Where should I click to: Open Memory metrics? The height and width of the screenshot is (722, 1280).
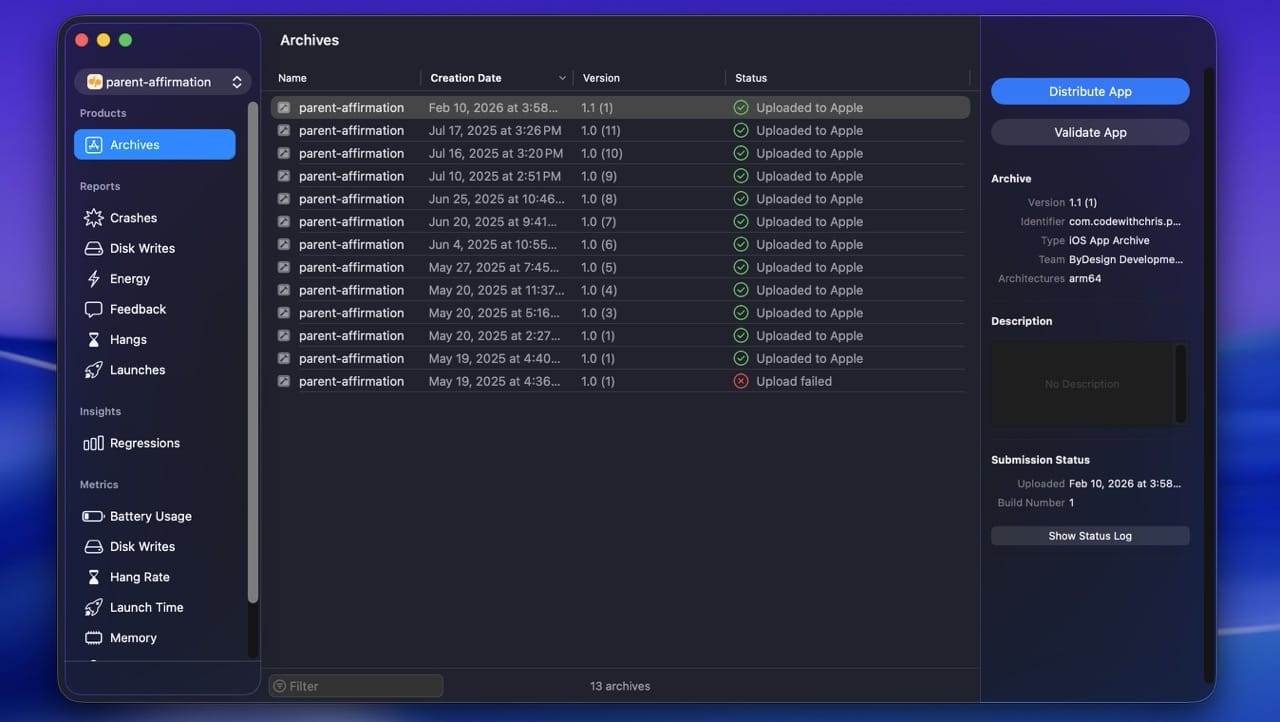click(155, 638)
